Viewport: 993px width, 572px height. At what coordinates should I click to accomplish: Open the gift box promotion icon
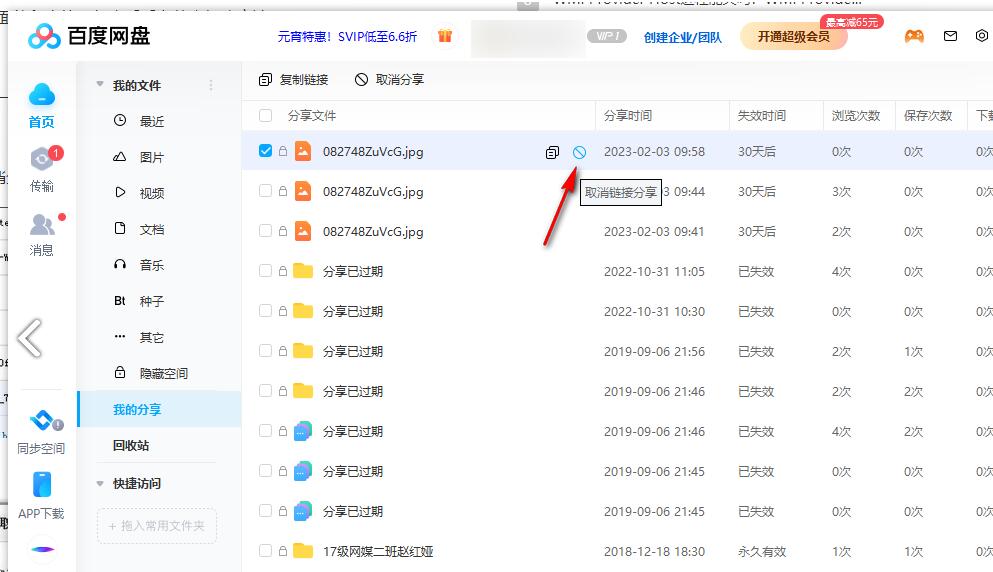(445, 36)
